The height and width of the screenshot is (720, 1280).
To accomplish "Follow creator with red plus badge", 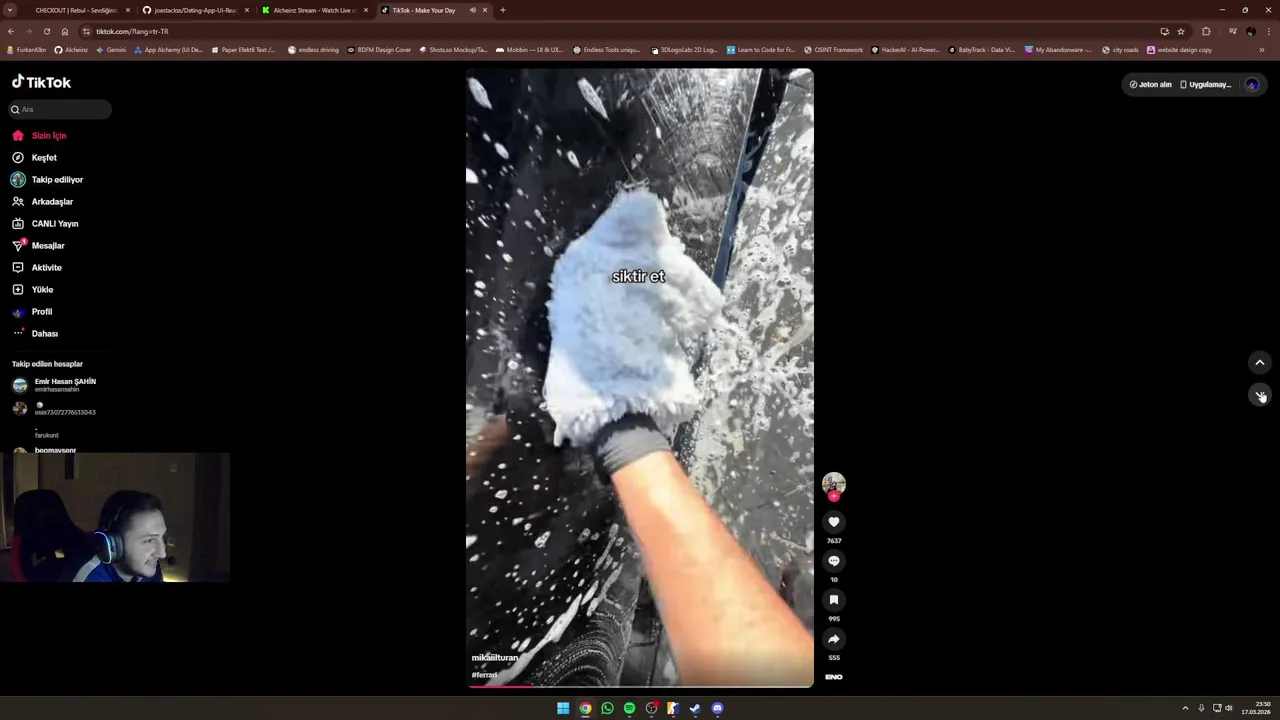I will pos(834,496).
